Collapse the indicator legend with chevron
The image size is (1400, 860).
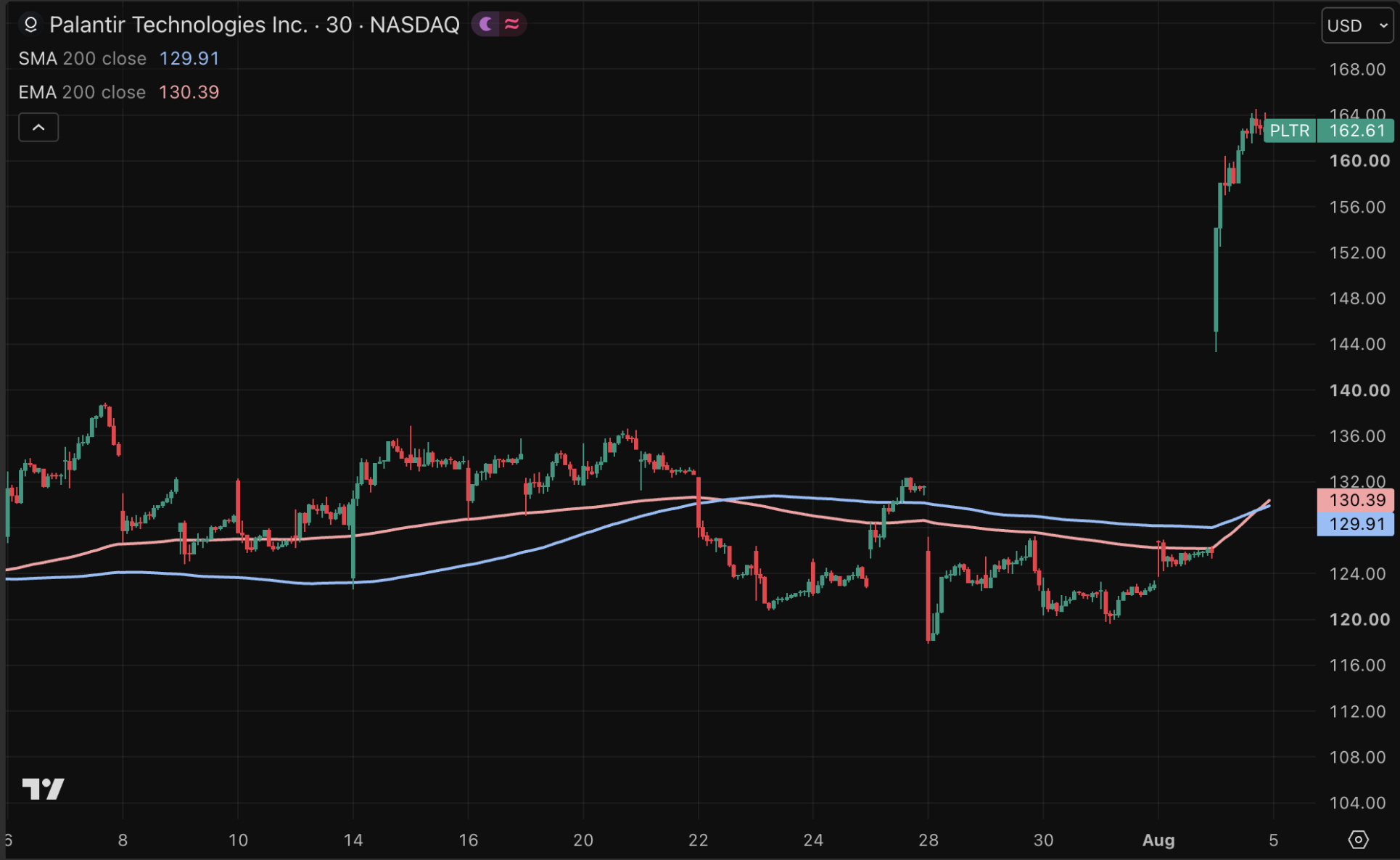38,128
